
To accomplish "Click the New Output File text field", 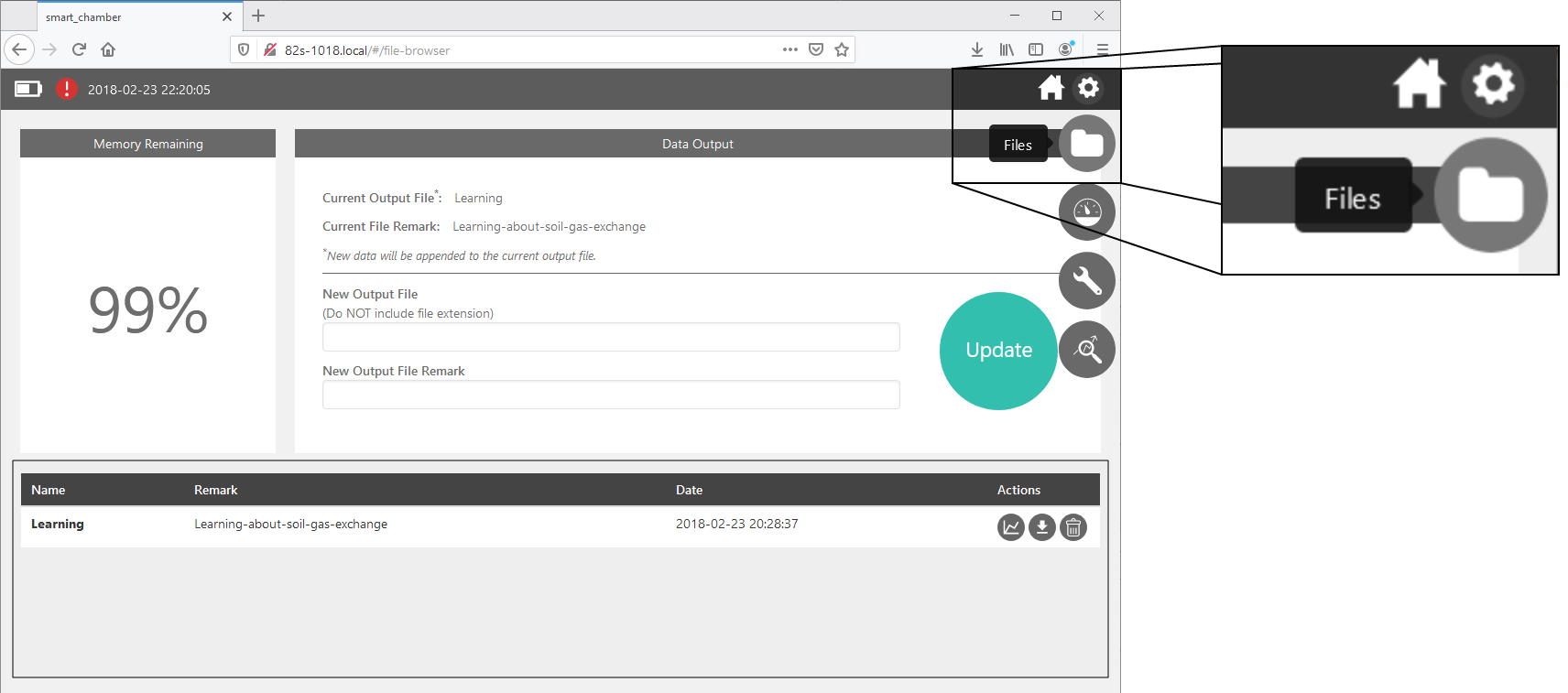I will [x=611, y=337].
